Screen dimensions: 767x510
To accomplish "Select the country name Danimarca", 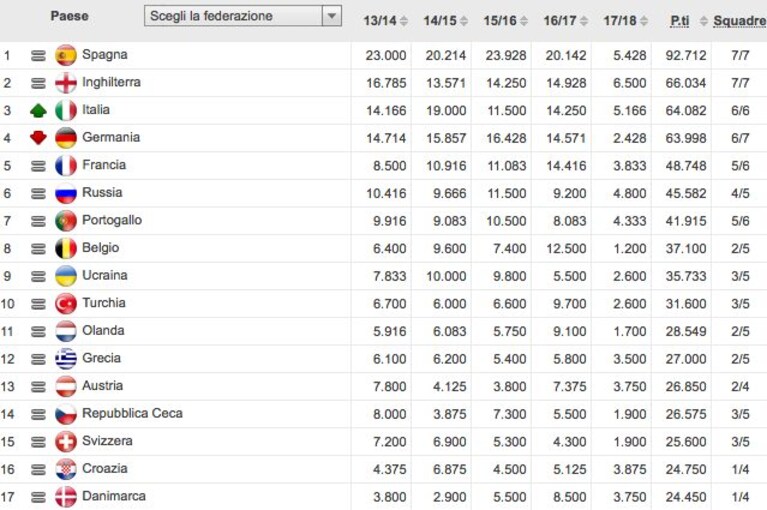I will [x=114, y=496].
